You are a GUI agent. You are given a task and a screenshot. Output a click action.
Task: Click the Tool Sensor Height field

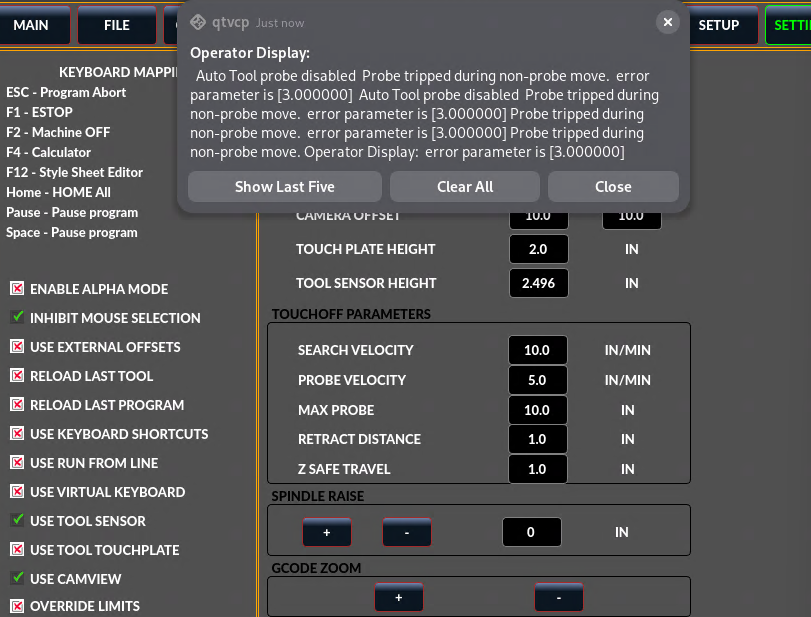coord(538,283)
